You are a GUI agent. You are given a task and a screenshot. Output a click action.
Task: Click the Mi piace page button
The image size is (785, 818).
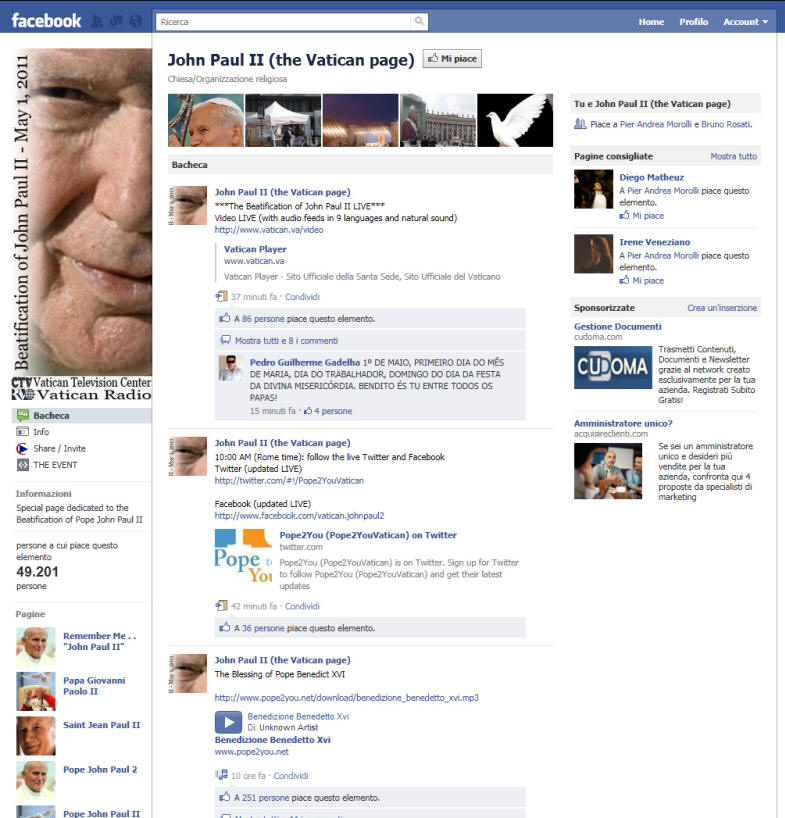coord(452,59)
